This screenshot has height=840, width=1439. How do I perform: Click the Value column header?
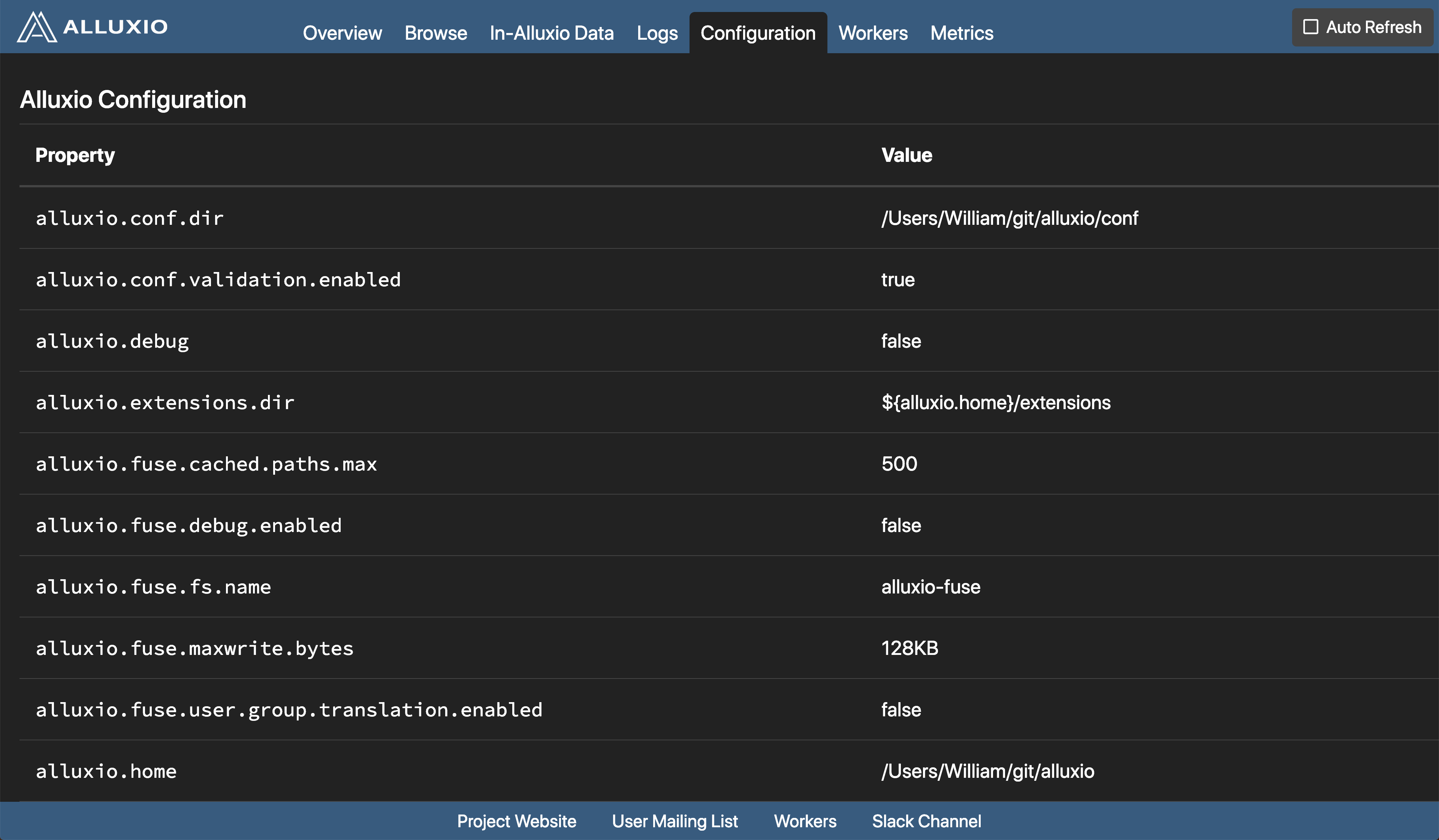pyautogui.click(x=906, y=155)
